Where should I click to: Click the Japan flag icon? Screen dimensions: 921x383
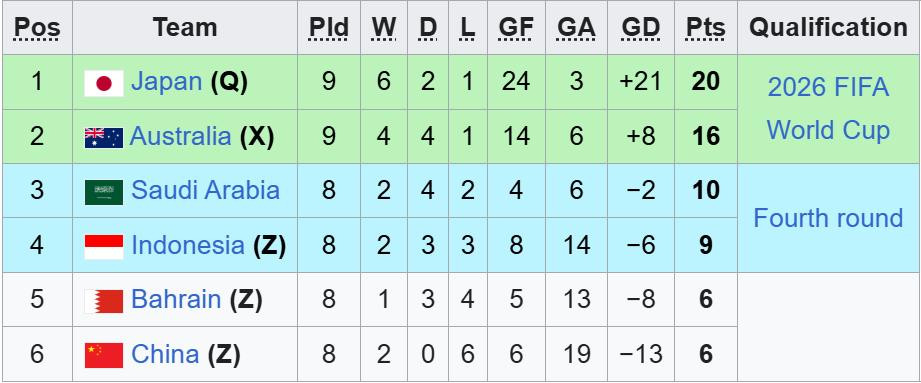coord(104,83)
